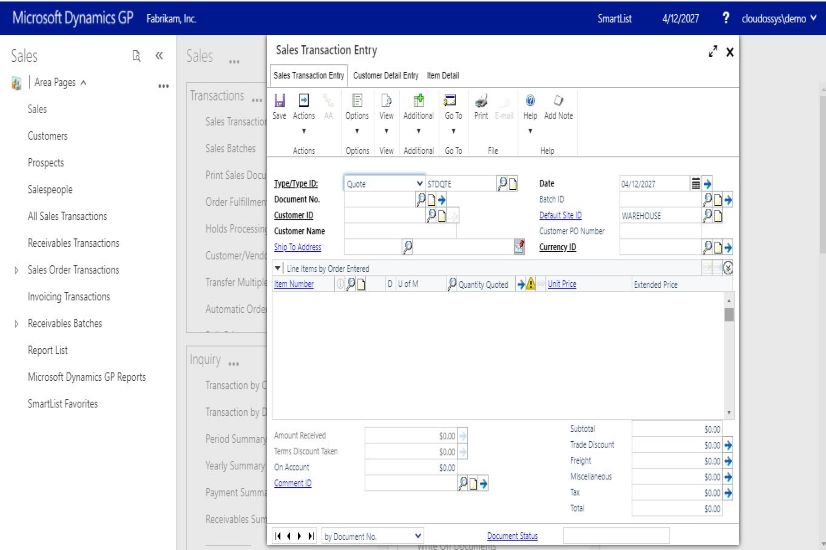
Task: Open the cloudossys\demo user dropdown
Action: coord(779,18)
